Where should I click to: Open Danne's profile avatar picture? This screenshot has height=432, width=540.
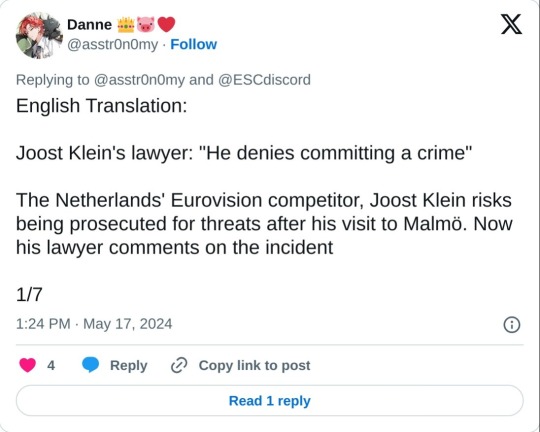coord(39,35)
